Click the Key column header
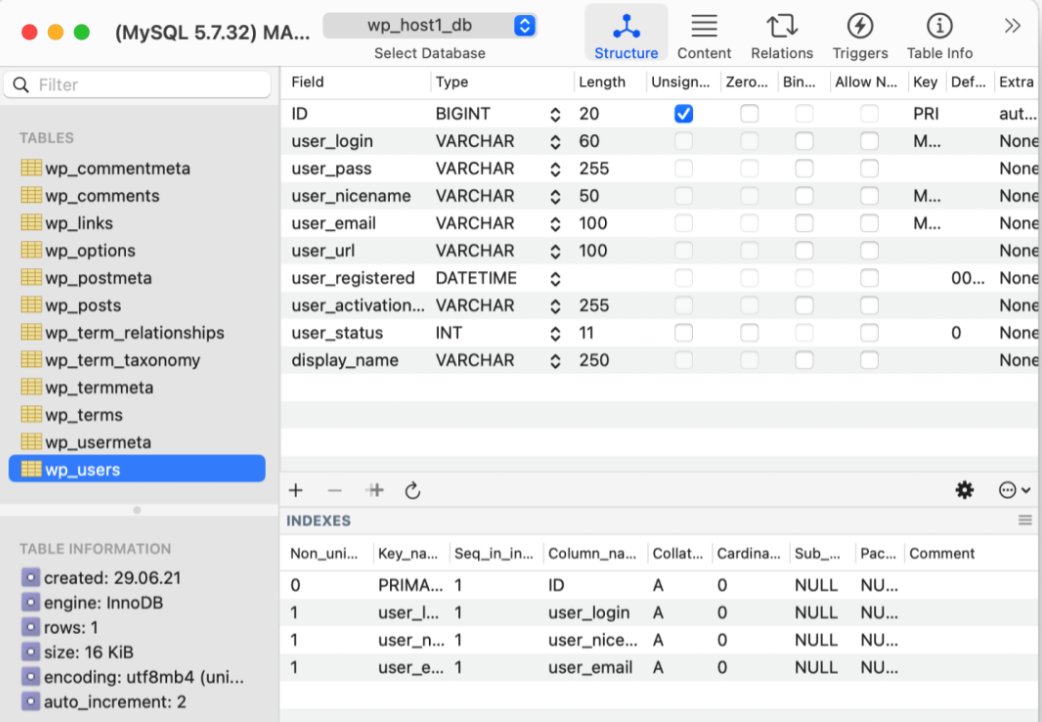The image size is (1042, 722). 925,82
